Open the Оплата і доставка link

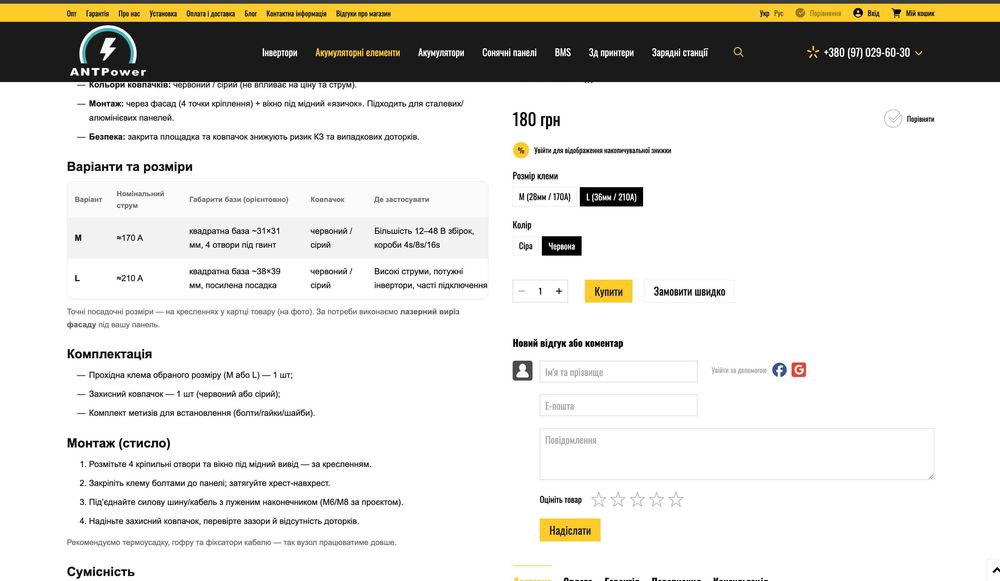tap(210, 13)
